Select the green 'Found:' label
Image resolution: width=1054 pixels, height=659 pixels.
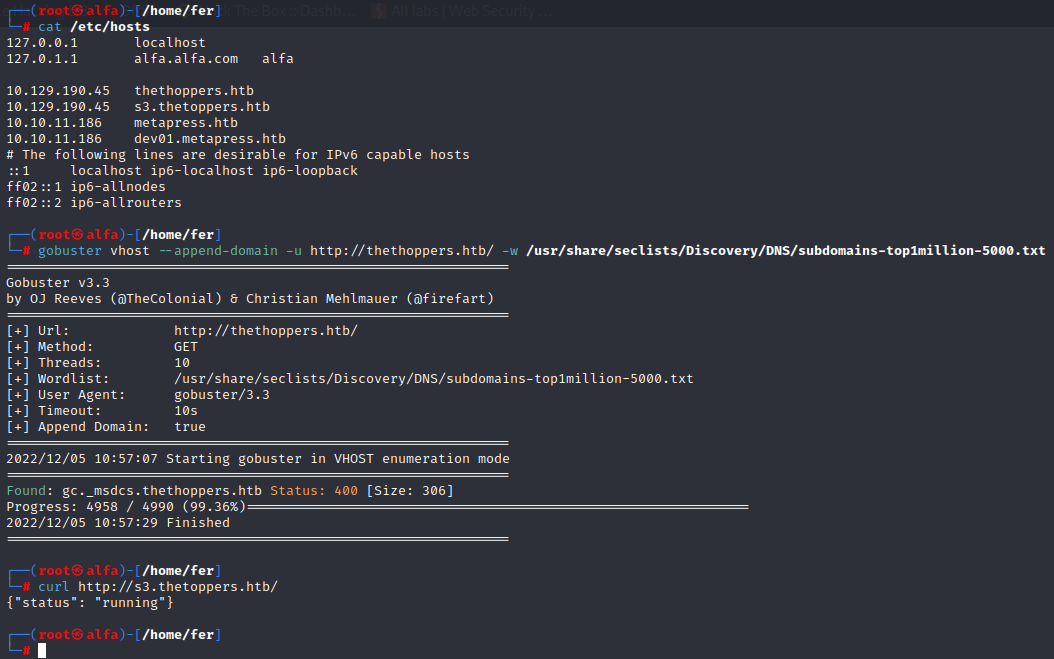[x=30, y=491]
